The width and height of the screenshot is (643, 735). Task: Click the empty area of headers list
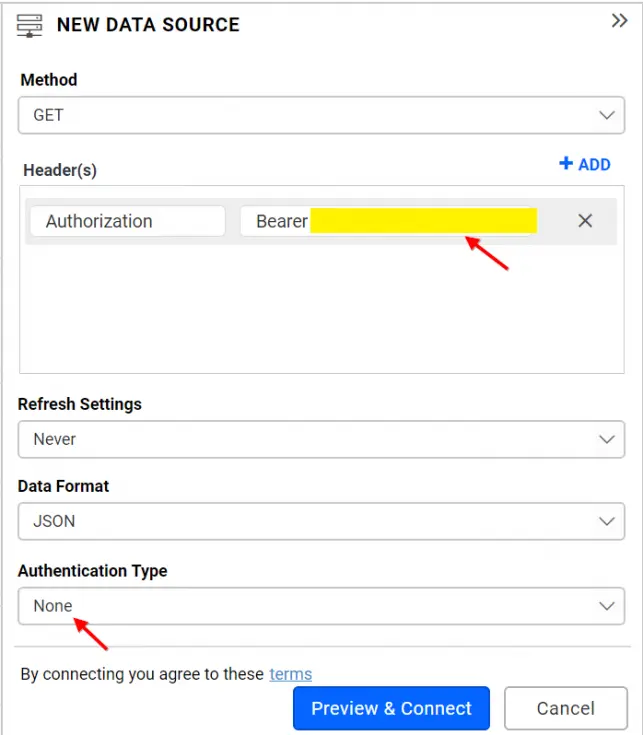[320, 310]
